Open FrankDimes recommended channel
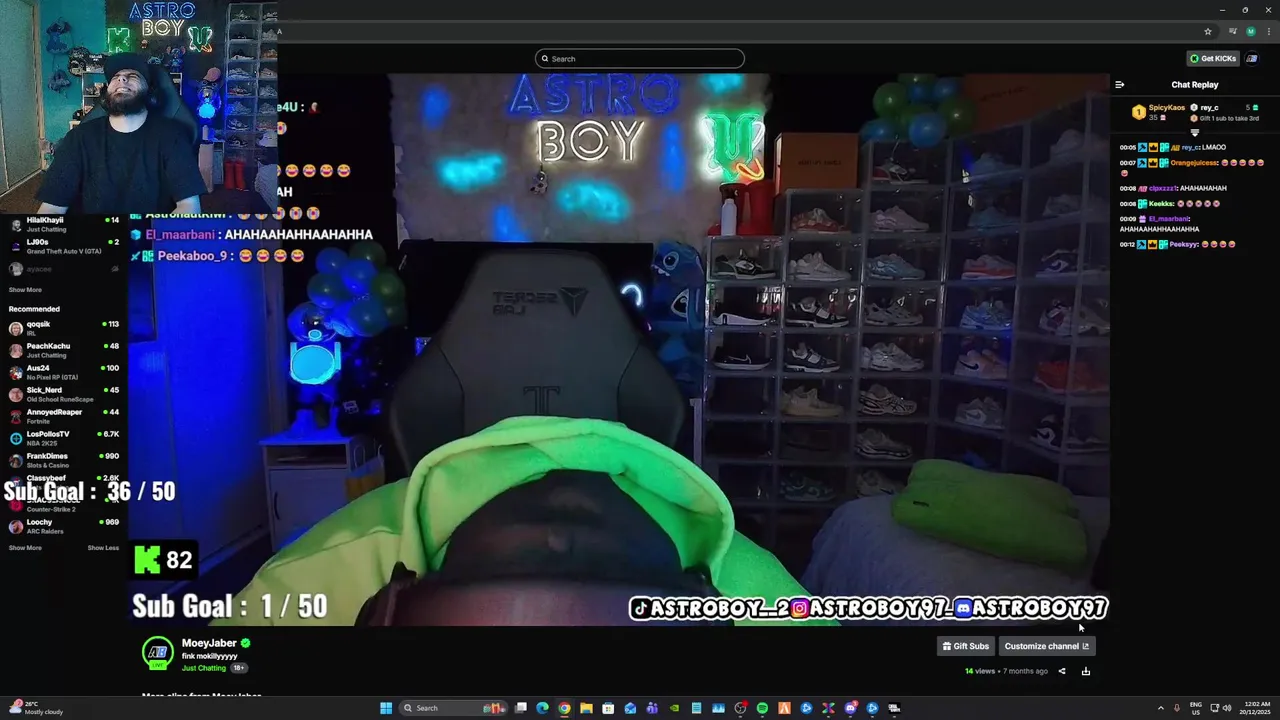 point(64,460)
